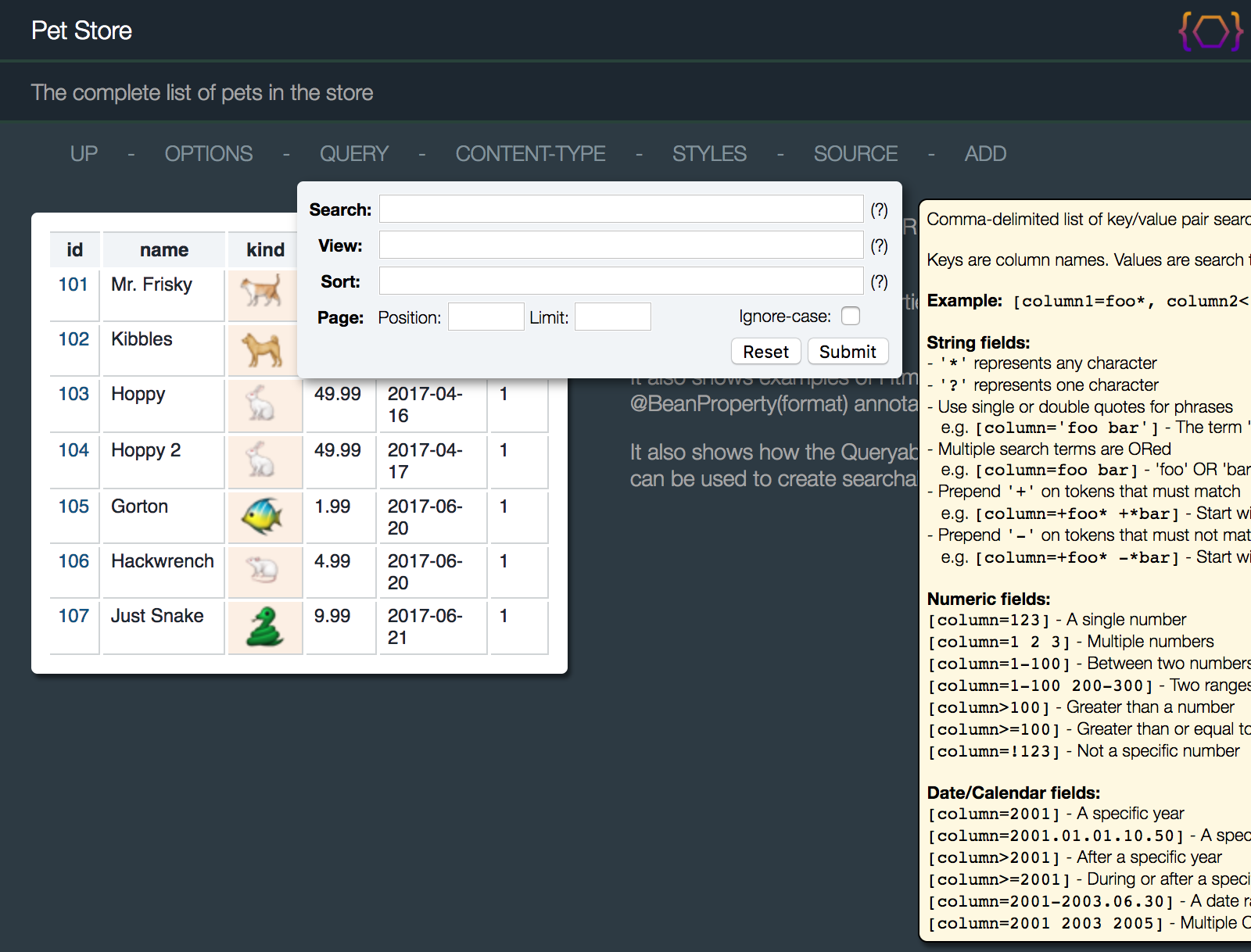This screenshot has width=1251, height=952.
Task: Toggle the Ignore-case checkbox
Action: point(851,316)
